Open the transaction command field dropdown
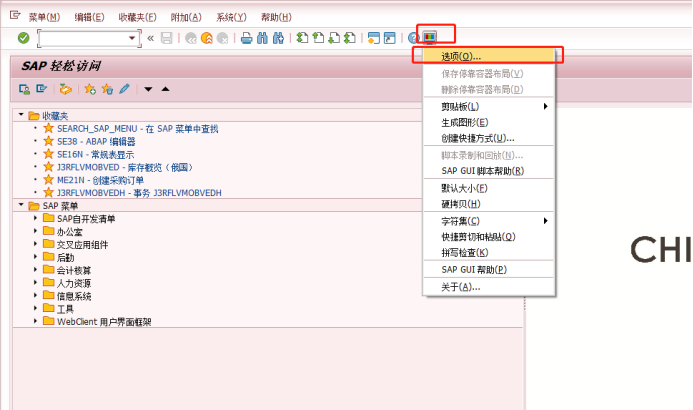693x410 pixels. (132, 38)
